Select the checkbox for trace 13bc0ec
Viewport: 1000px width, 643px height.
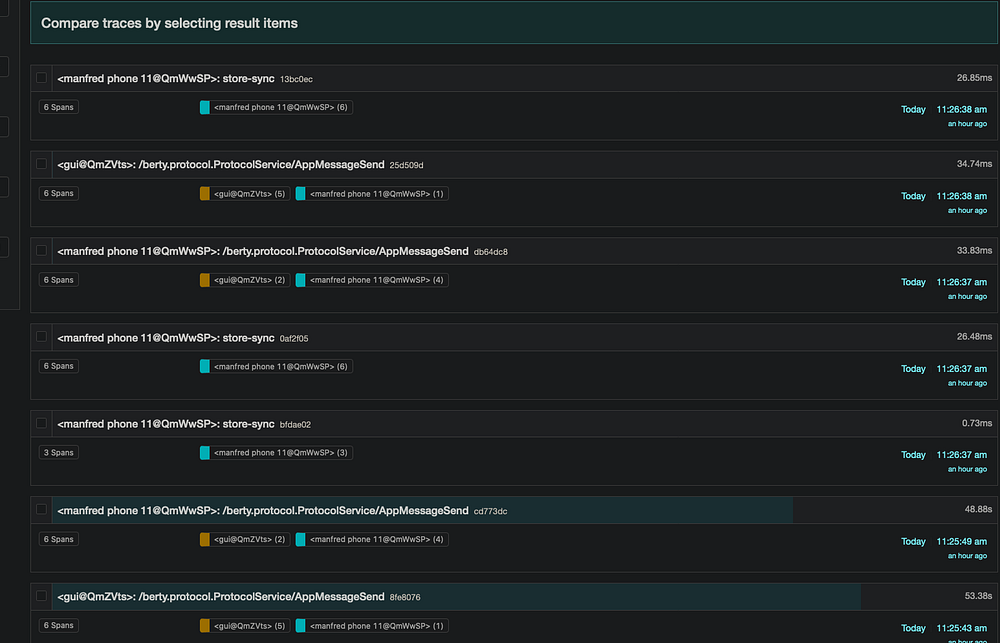point(41,78)
